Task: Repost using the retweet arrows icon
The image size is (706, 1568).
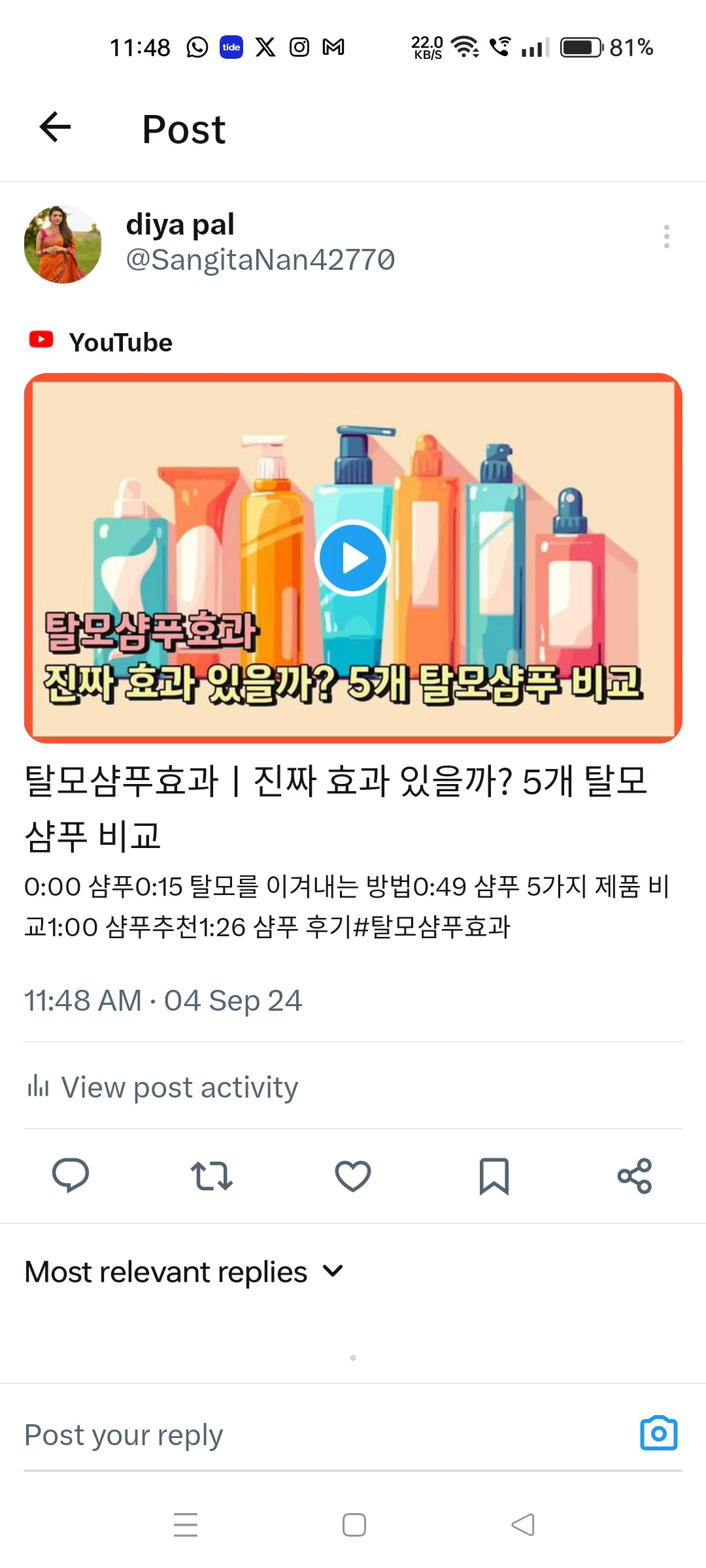Action: pyautogui.click(x=212, y=1175)
